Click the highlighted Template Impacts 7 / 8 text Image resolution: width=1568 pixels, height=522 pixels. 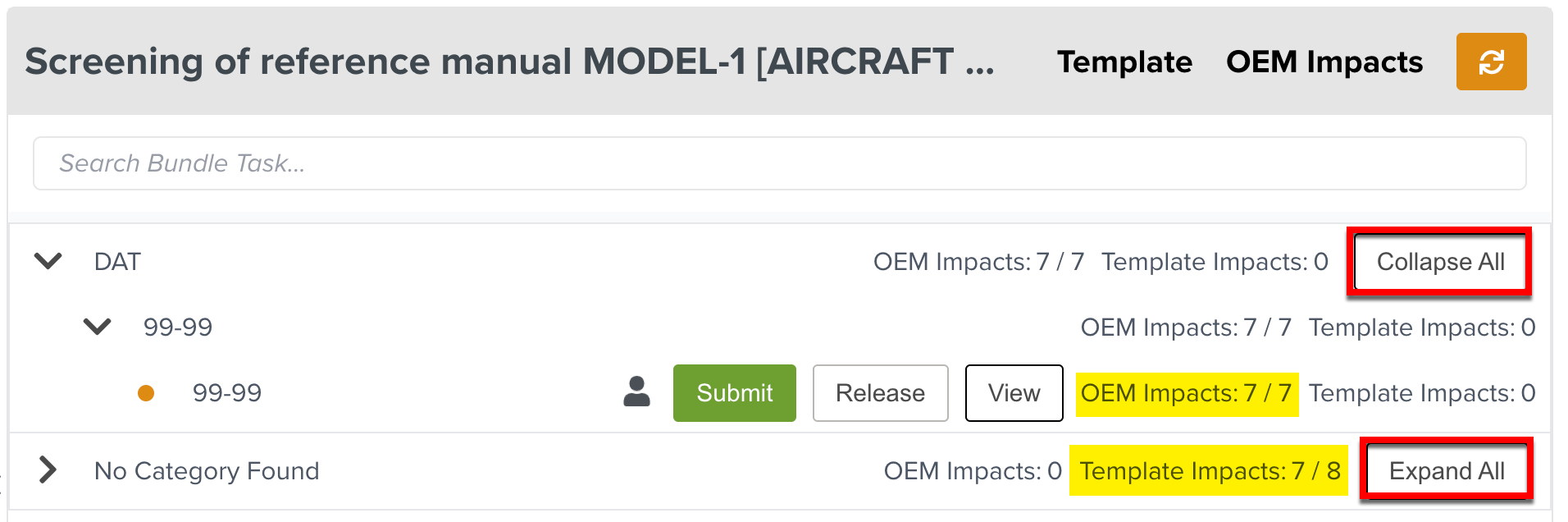(x=1209, y=471)
